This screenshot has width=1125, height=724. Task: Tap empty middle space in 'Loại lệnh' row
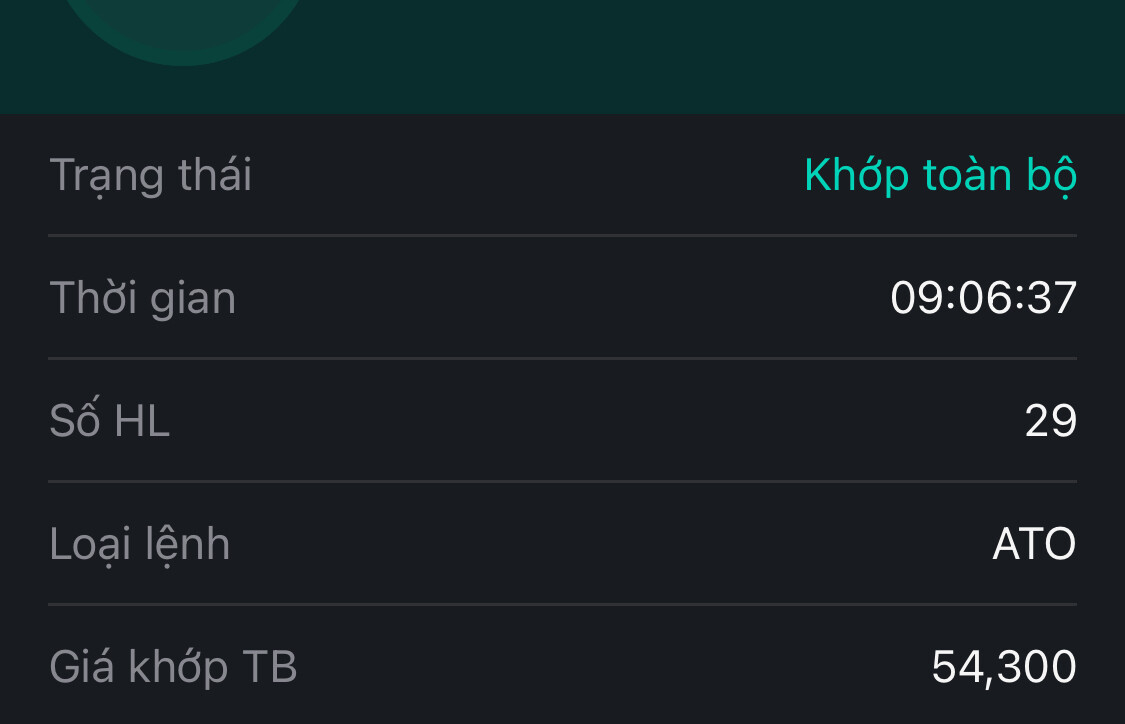(600, 544)
